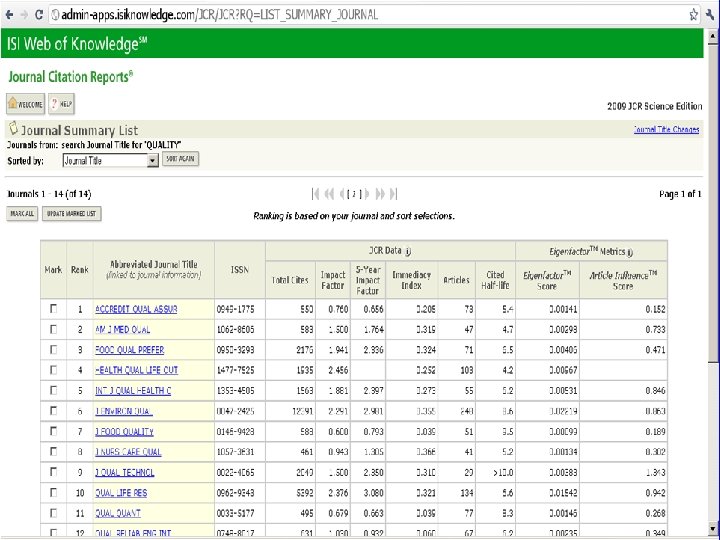Click the Mark All button
Viewport: 720px width, 540px height.
click(x=22, y=214)
